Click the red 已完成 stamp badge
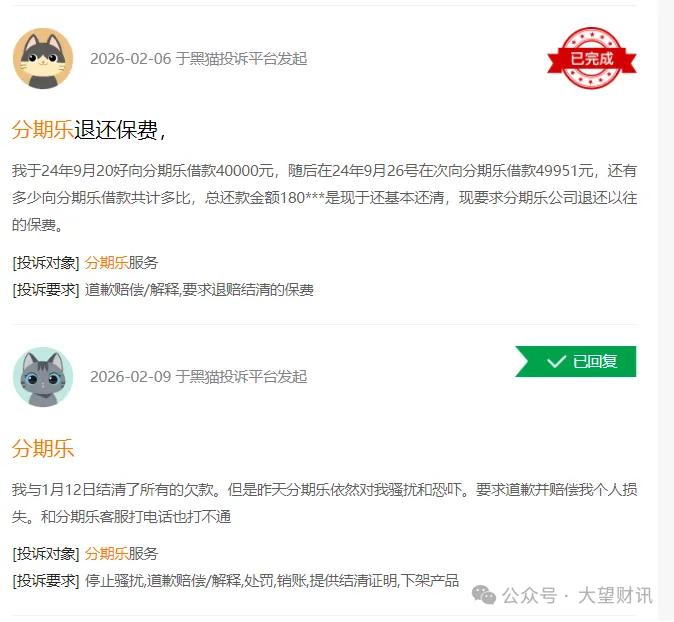This screenshot has height=622, width=674. point(591,58)
